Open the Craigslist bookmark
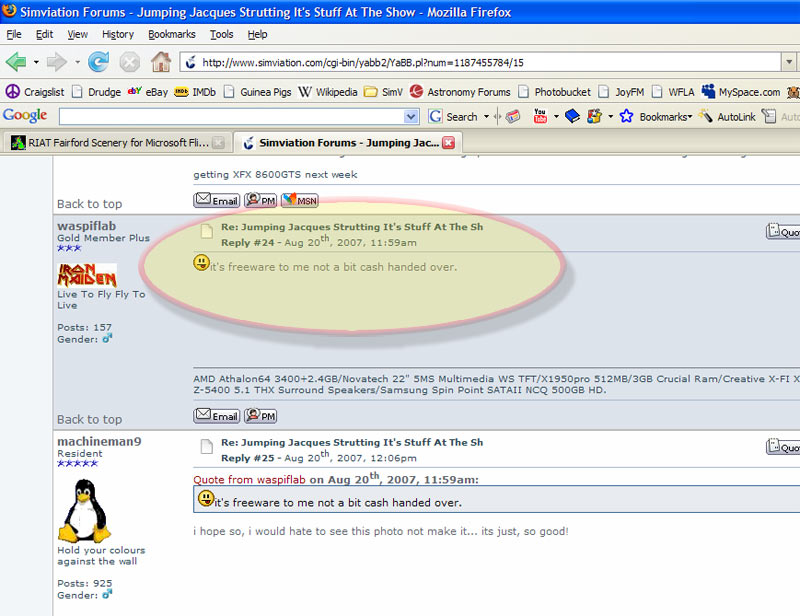800x616 pixels. (x=35, y=92)
